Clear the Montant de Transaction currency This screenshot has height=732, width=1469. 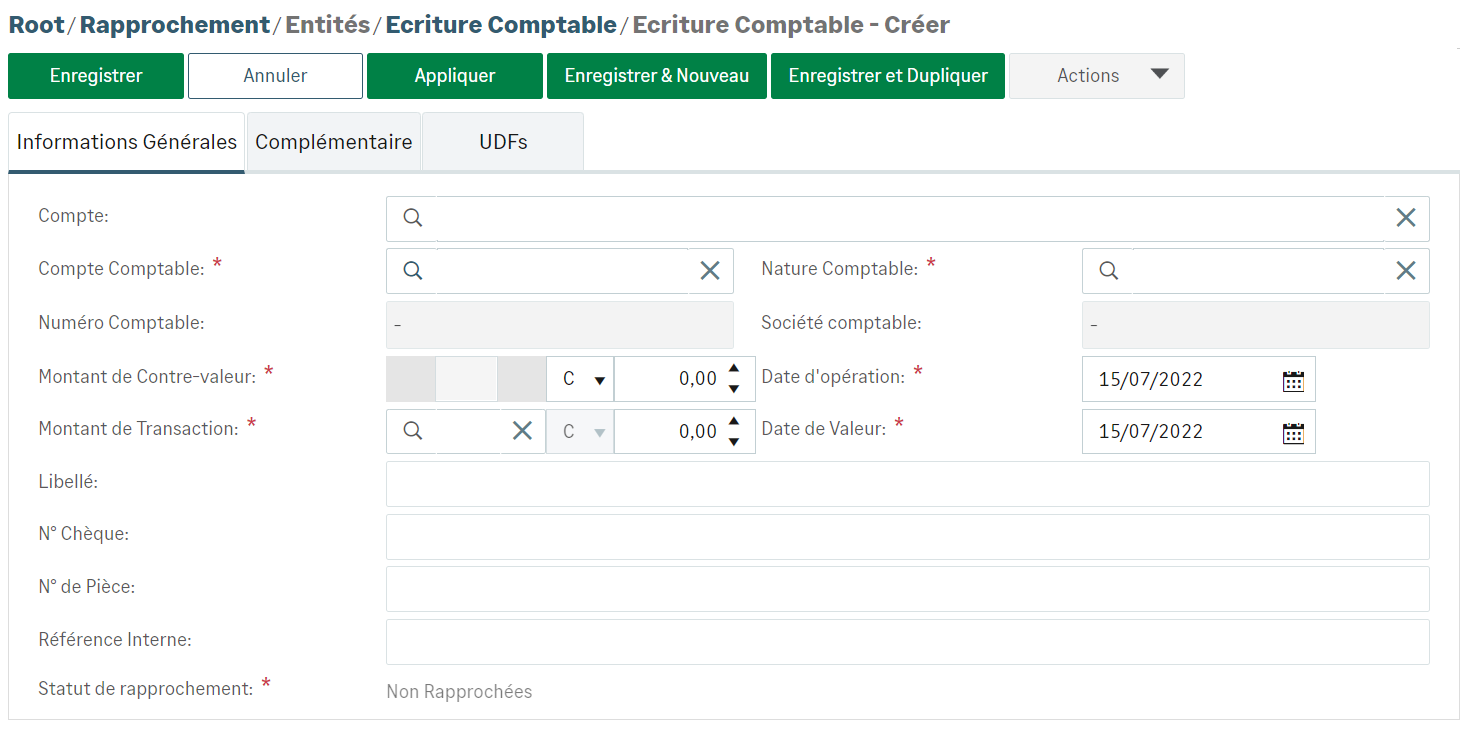[x=522, y=431]
